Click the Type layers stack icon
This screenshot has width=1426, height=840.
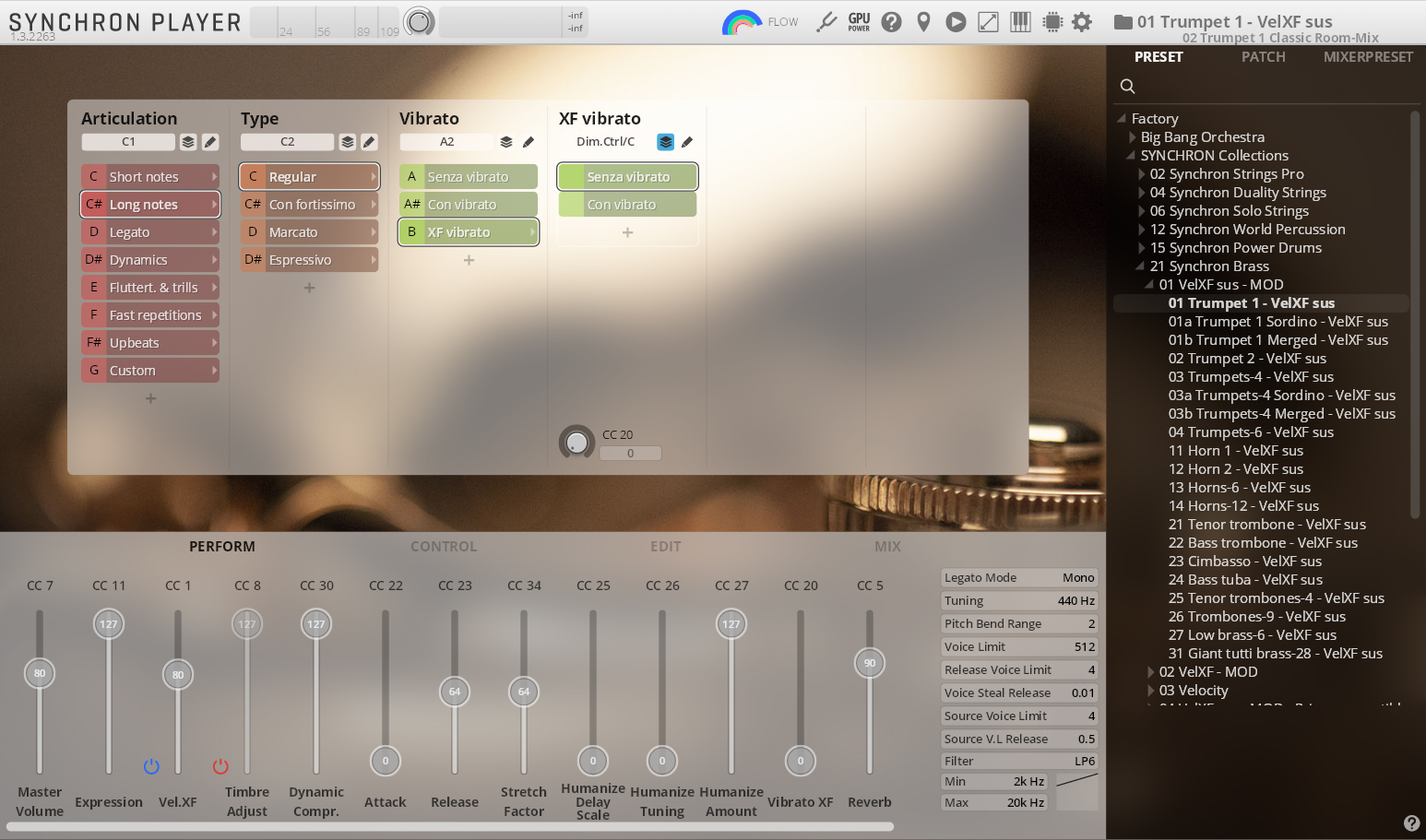coord(348,142)
